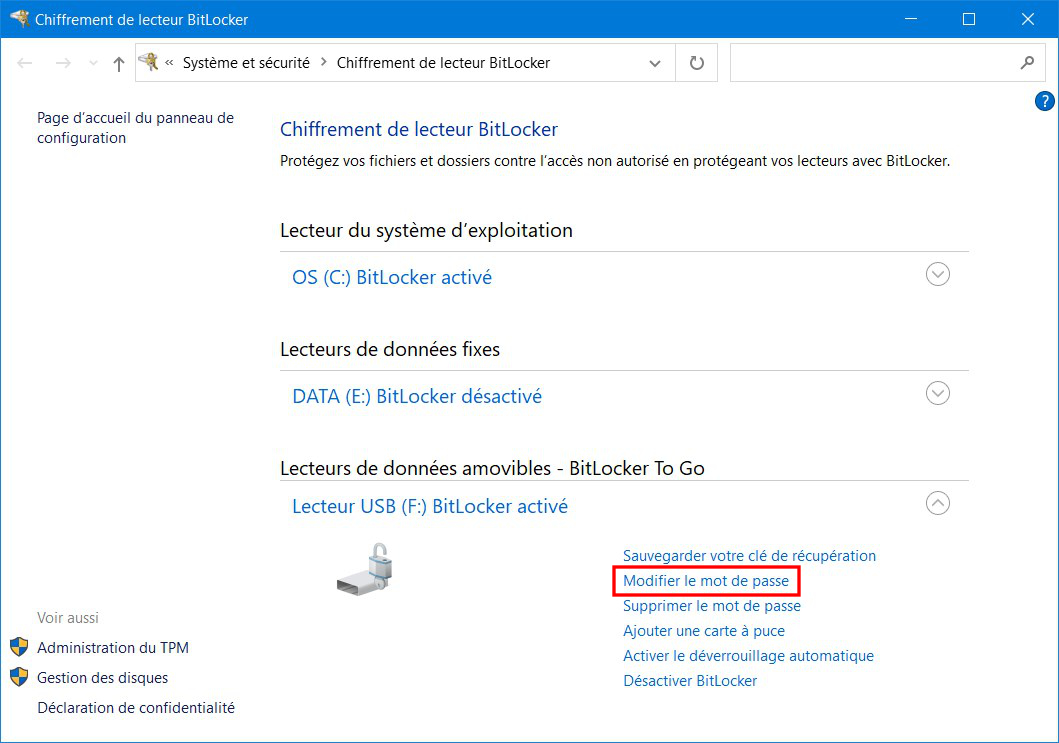Click the breadcrumb arrow after Système et sécurité
Screen dimensions: 1059x743
coord(324,62)
